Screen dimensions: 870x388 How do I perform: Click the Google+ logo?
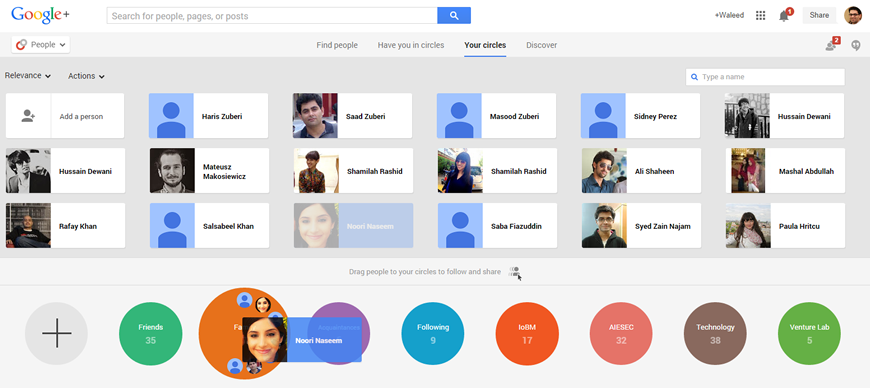point(41,15)
